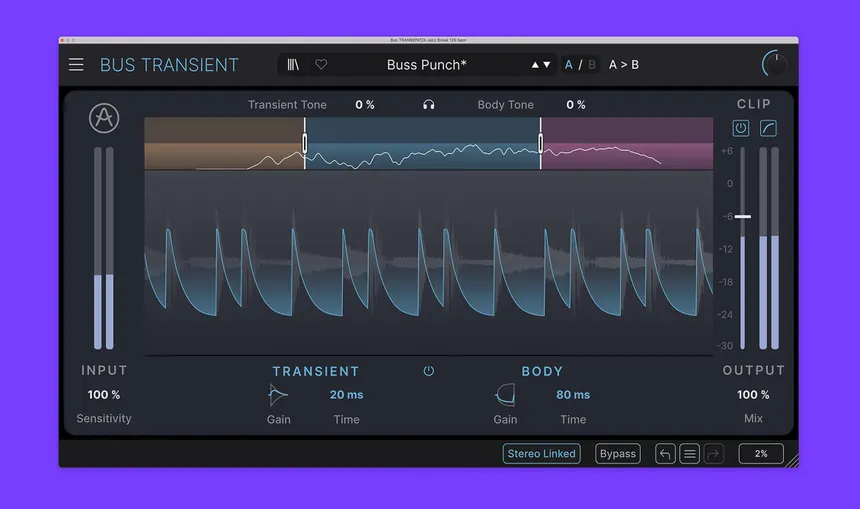Click the Bypass button

617,454
